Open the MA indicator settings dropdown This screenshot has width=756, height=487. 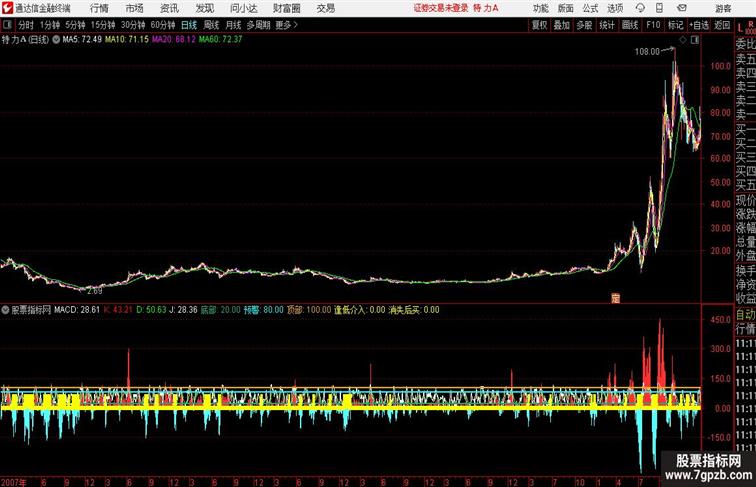[x=56, y=40]
